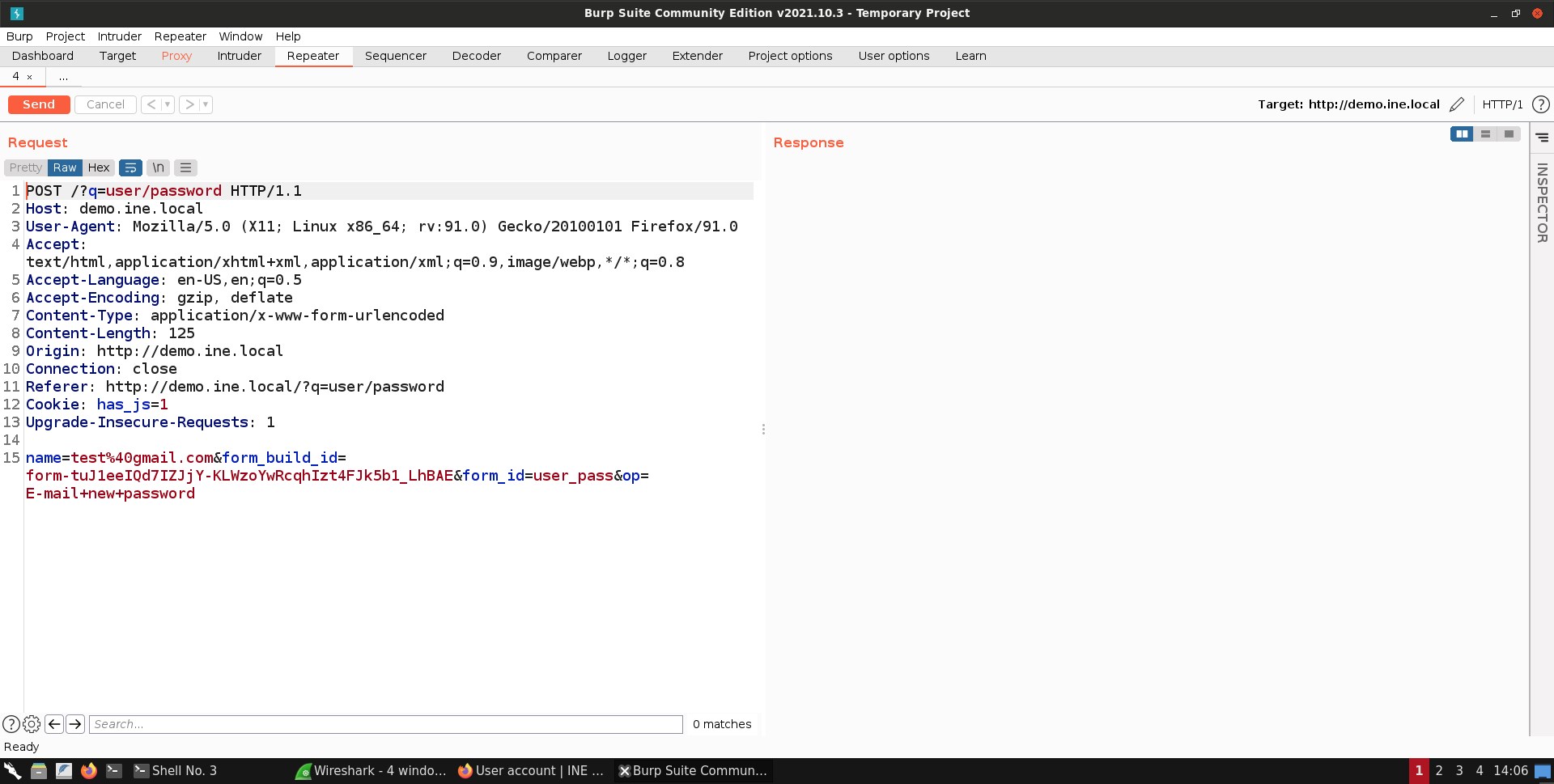This screenshot has height=784, width=1554.
Task: Open Shell No. 3 from taskbar
Action: pos(176,771)
